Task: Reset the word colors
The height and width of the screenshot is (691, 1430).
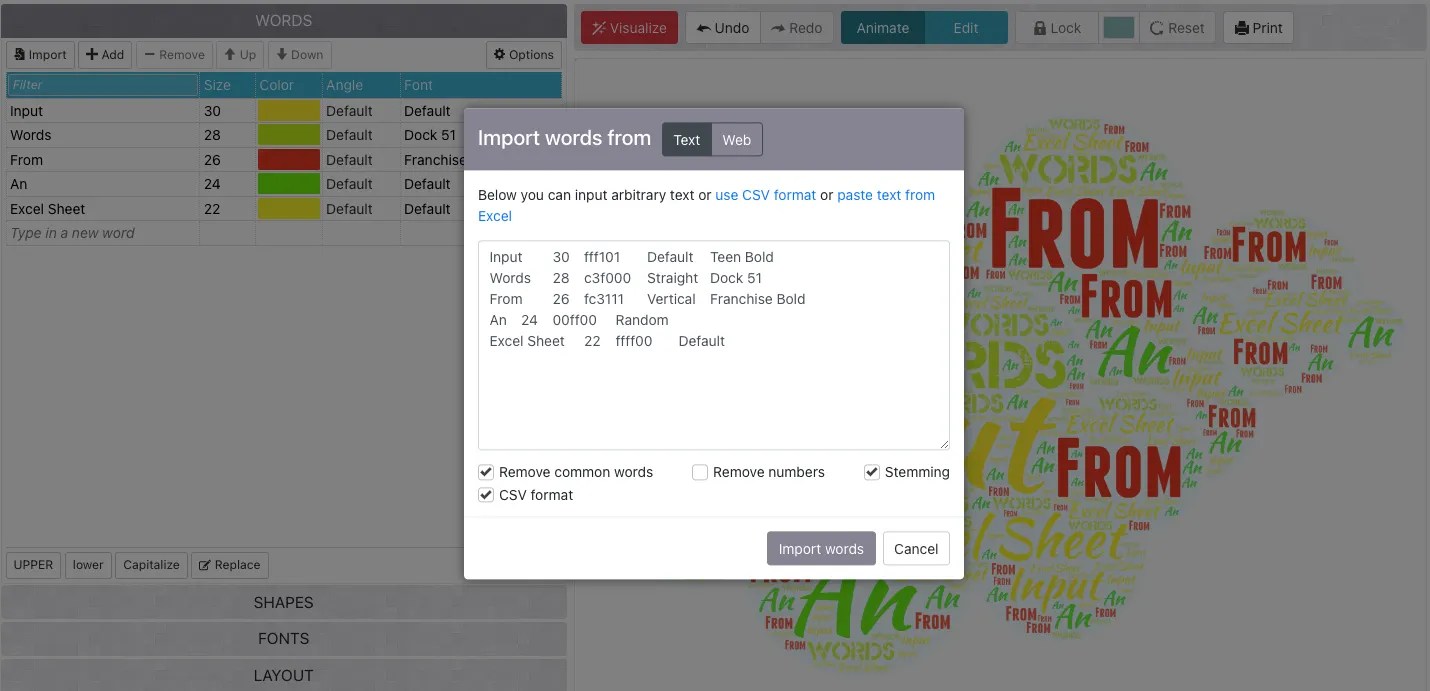Action: pyautogui.click(x=1177, y=28)
